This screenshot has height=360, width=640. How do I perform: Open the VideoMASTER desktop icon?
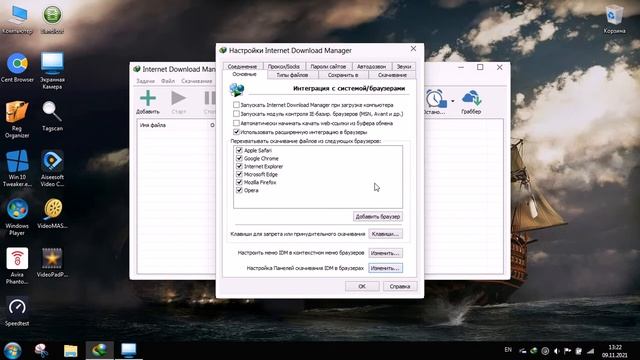click(52, 213)
